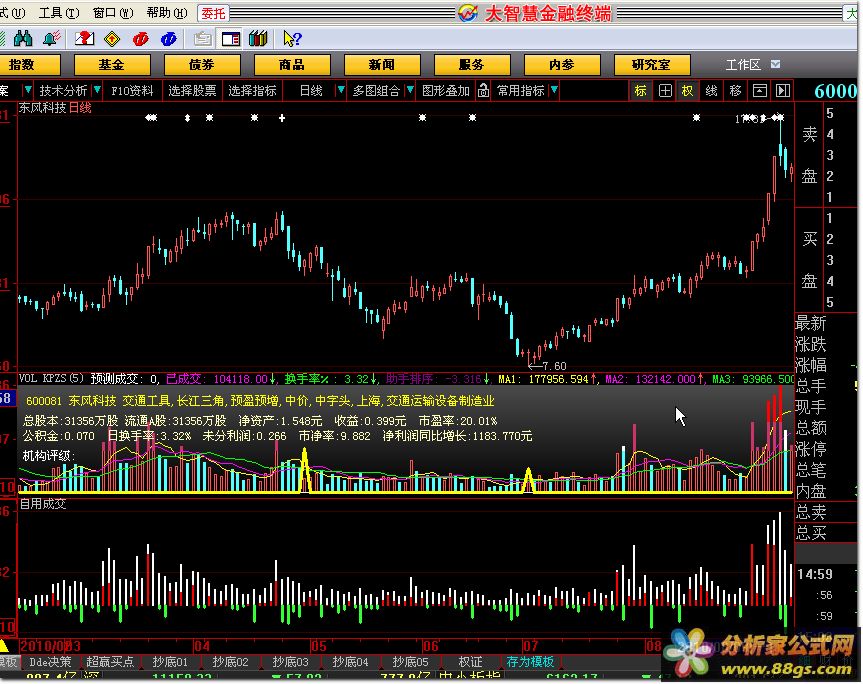This screenshot has width=863, height=684.
Task: Toggle the side info panel layout icon
Action: pos(231,39)
